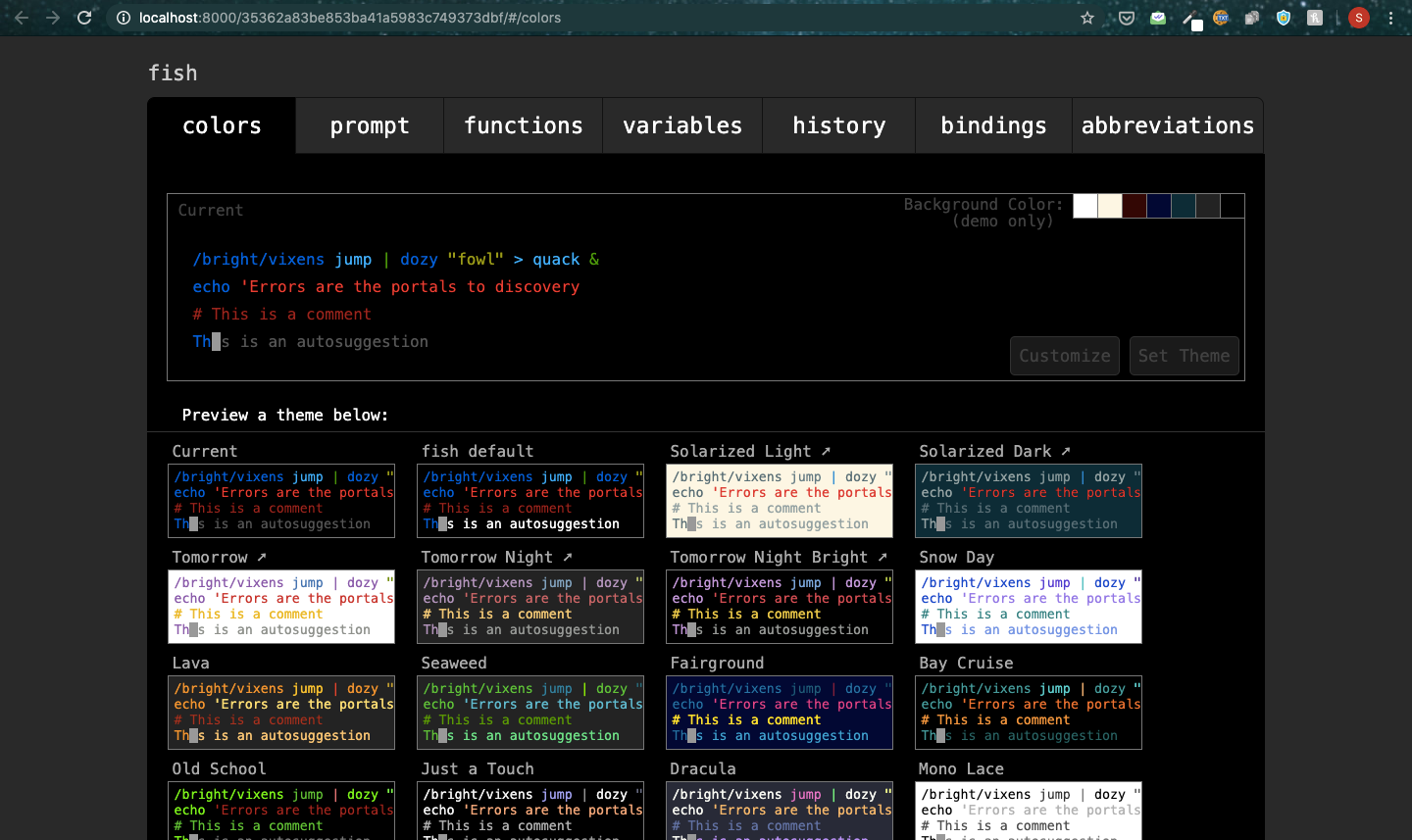1412x840 pixels.
Task: Switch to the prompt tab
Action: pos(370,124)
